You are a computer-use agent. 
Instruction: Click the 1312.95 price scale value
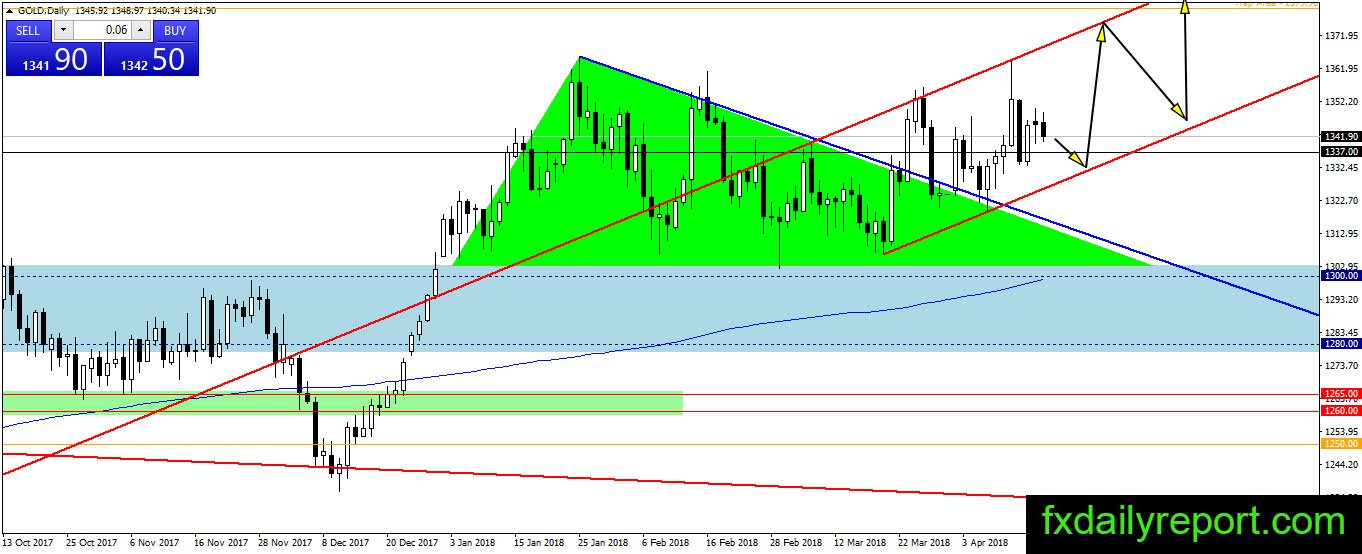(1340, 234)
